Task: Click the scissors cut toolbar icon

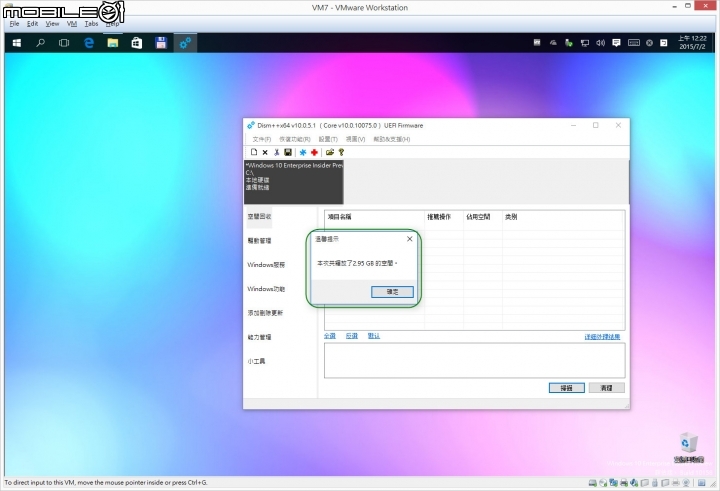Action: (x=276, y=152)
